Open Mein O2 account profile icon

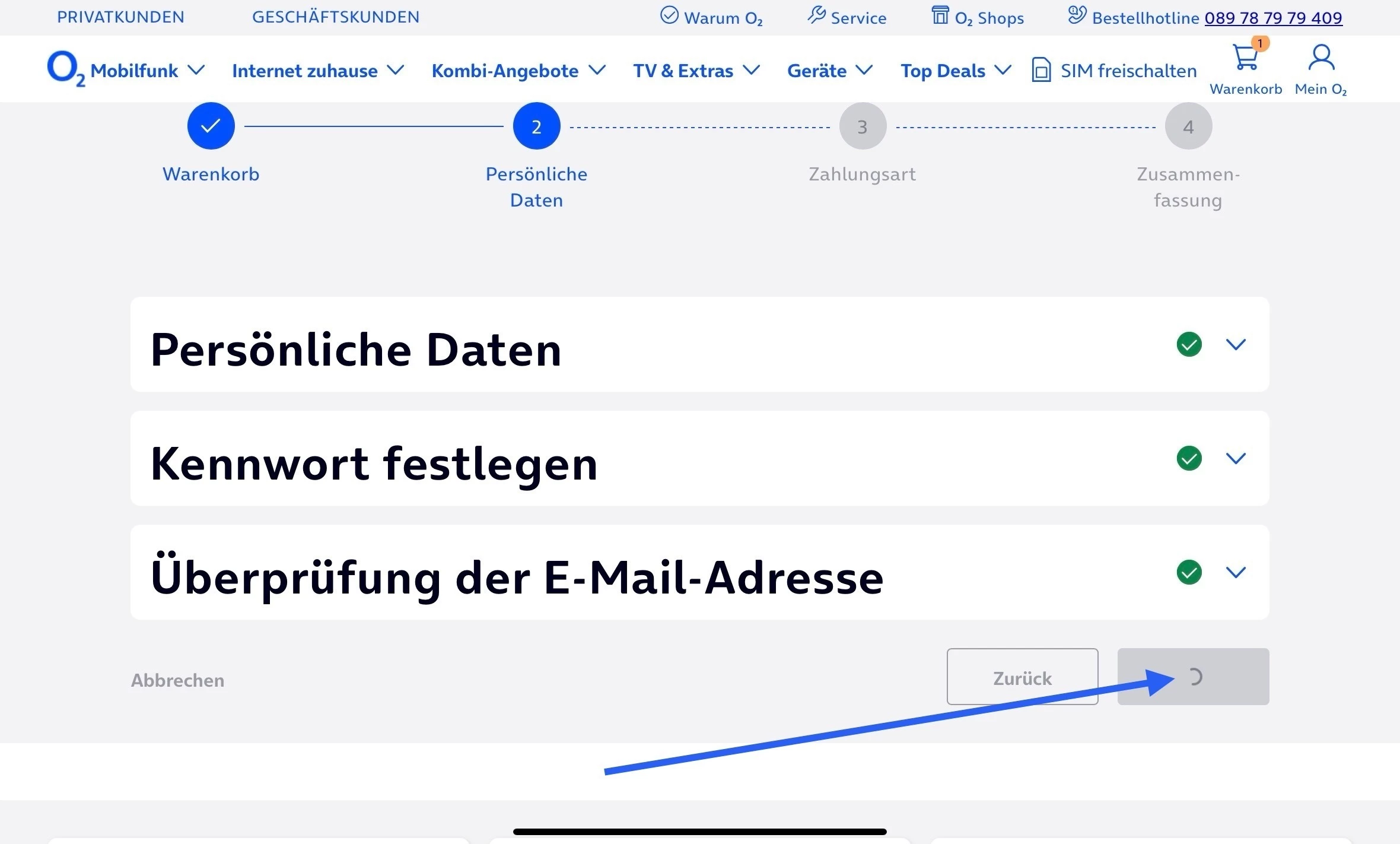[x=1321, y=58]
